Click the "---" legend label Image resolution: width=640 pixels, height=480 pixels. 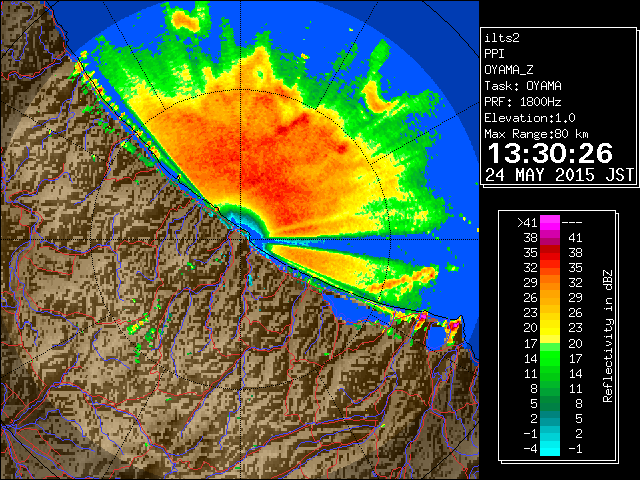(572, 223)
